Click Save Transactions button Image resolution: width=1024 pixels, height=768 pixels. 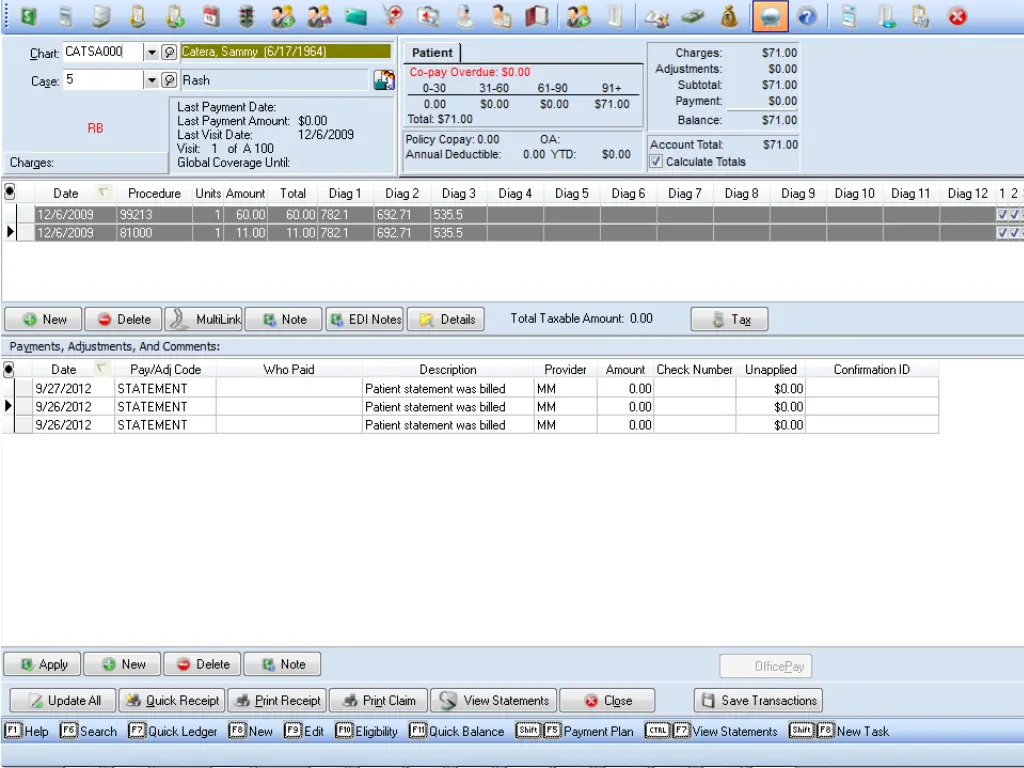coord(758,701)
